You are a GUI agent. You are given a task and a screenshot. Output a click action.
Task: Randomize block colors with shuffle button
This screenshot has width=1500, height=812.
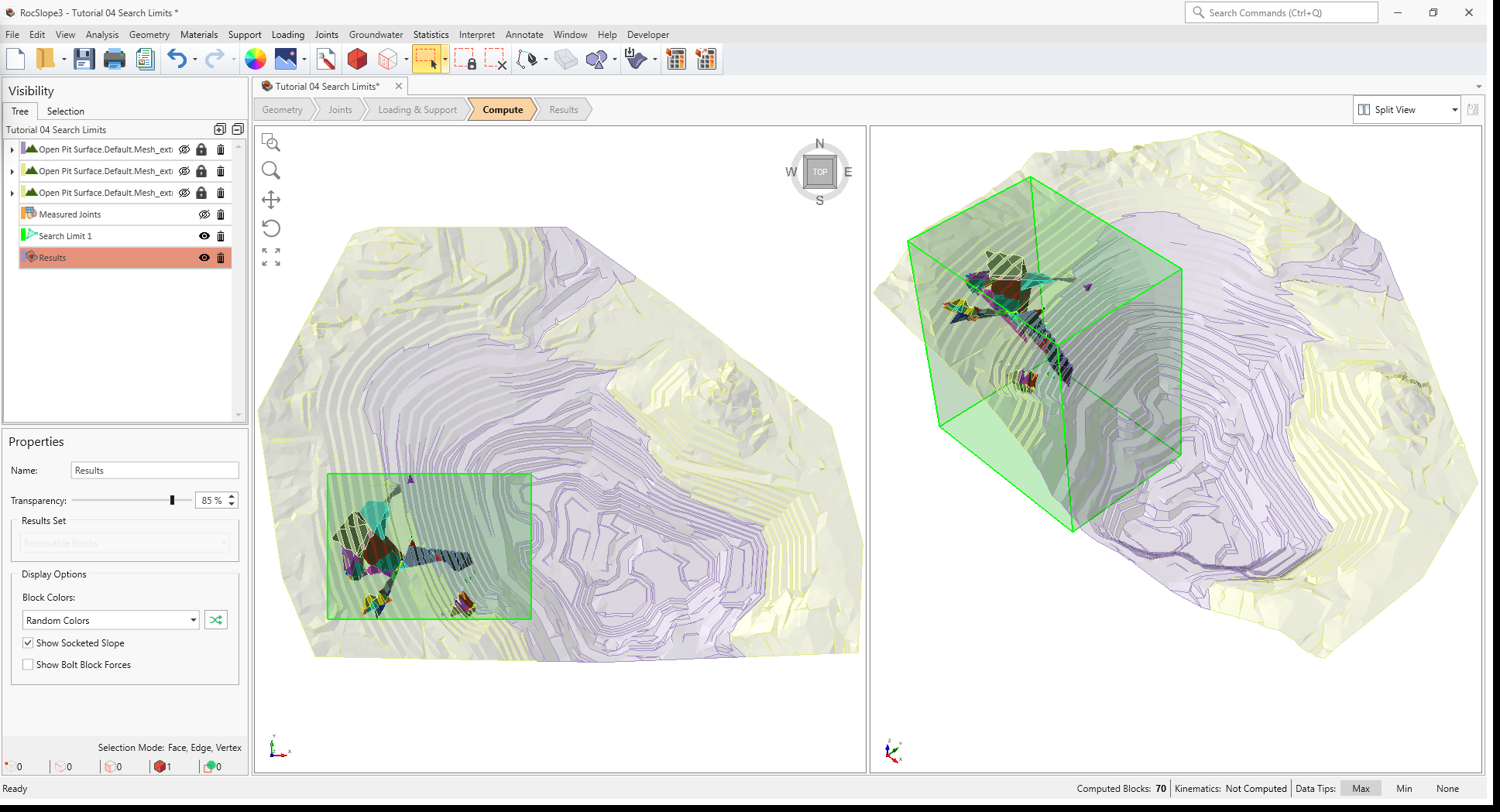[216, 620]
